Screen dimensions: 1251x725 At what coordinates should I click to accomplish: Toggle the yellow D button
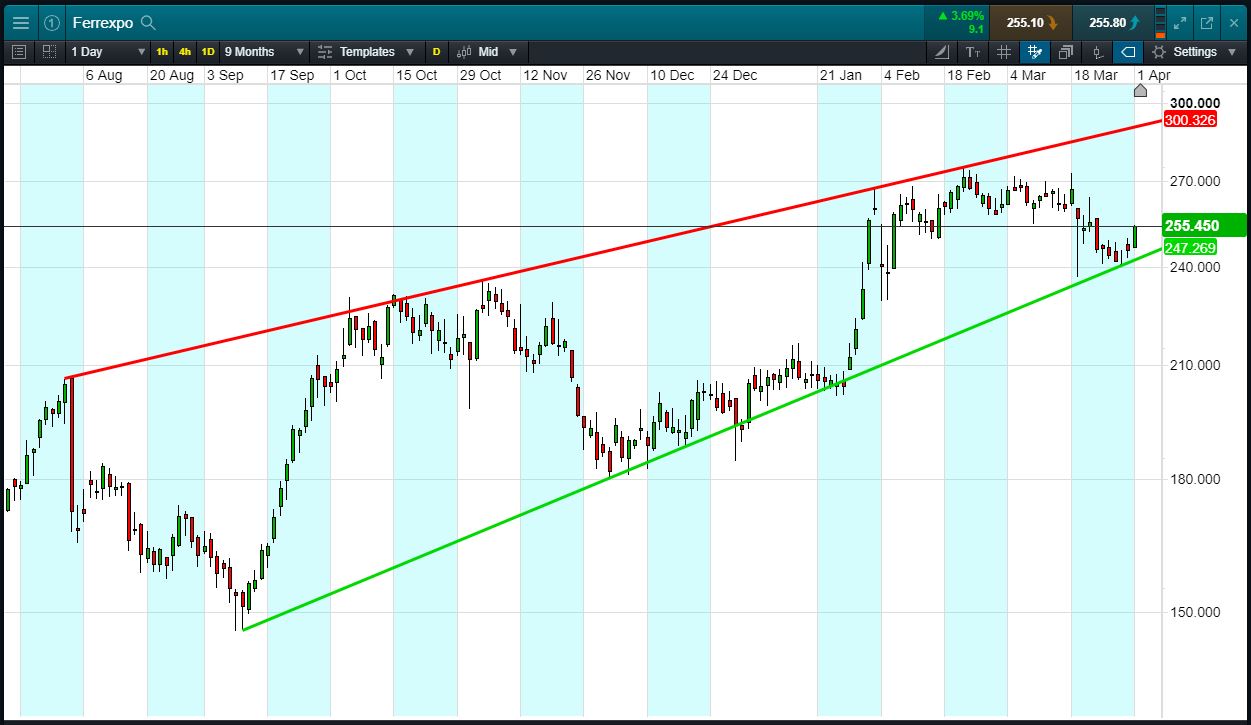pos(436,52)
